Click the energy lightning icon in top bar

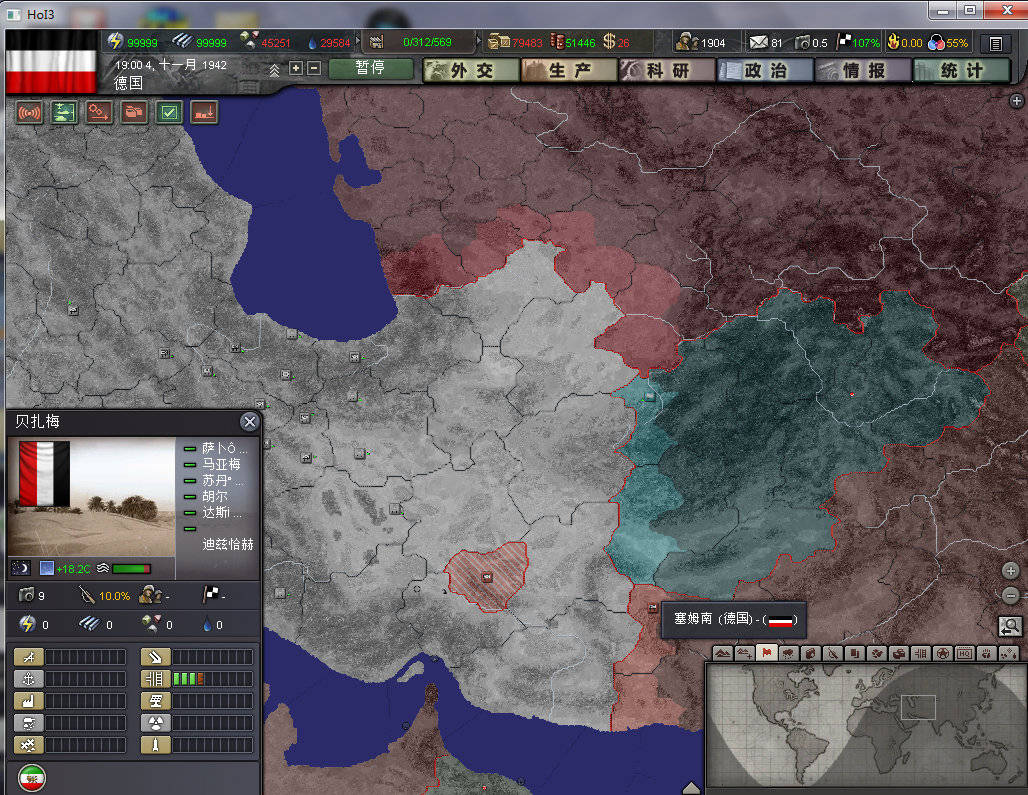(115, 41)
